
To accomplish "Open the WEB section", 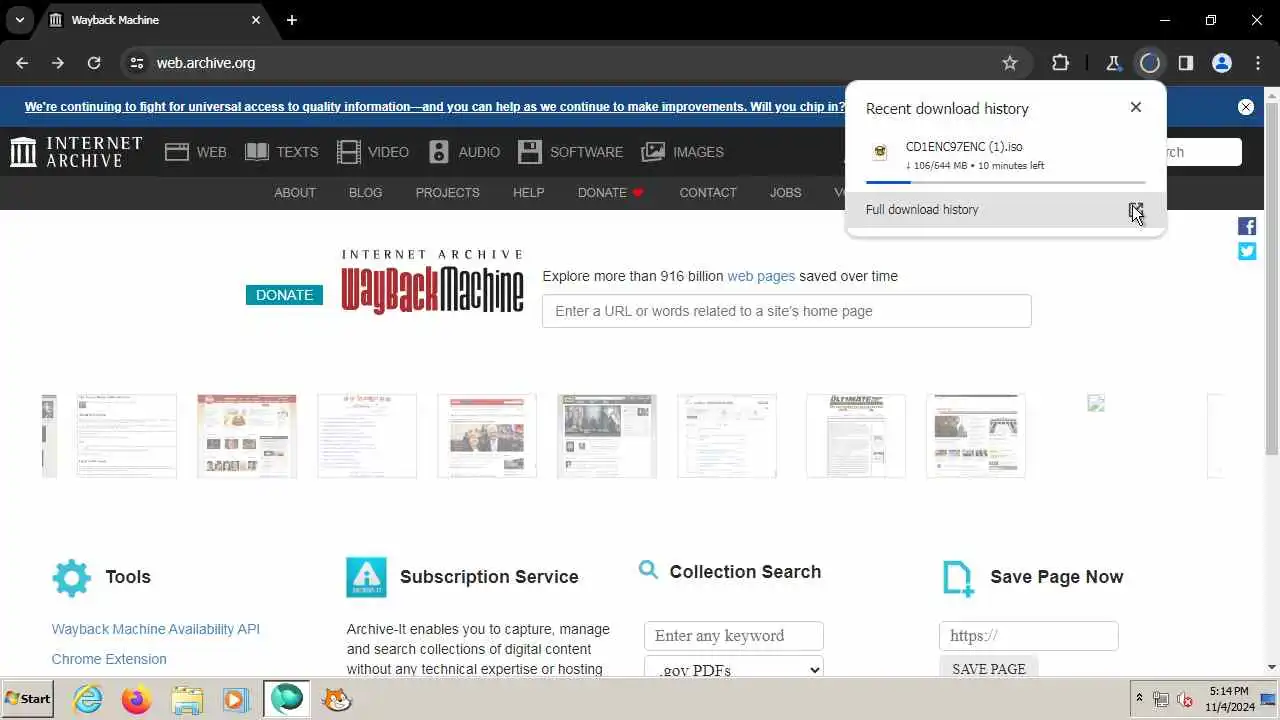I will [x=196, y=152].
